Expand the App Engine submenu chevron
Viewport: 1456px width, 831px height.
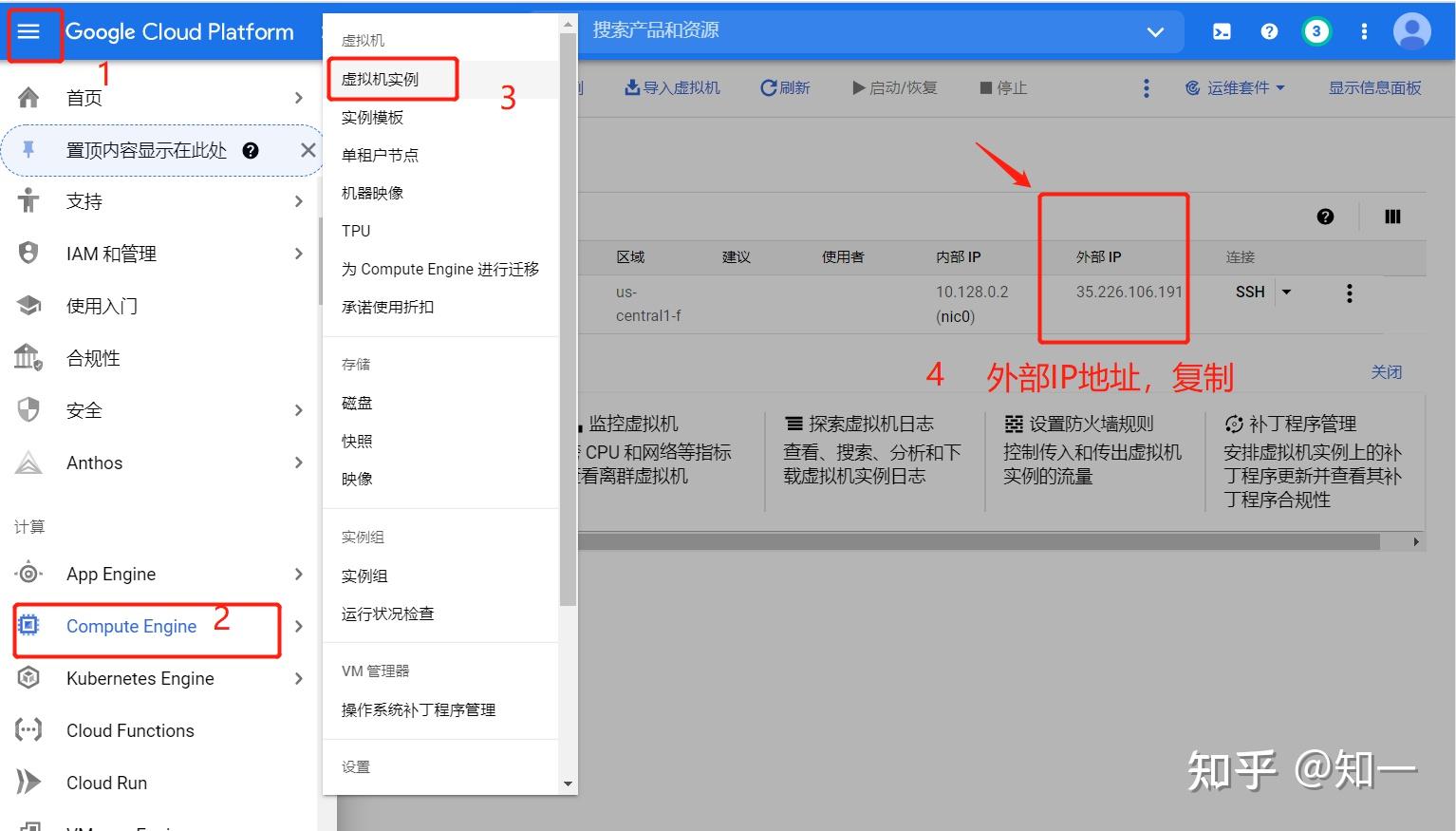coord(298,574)
